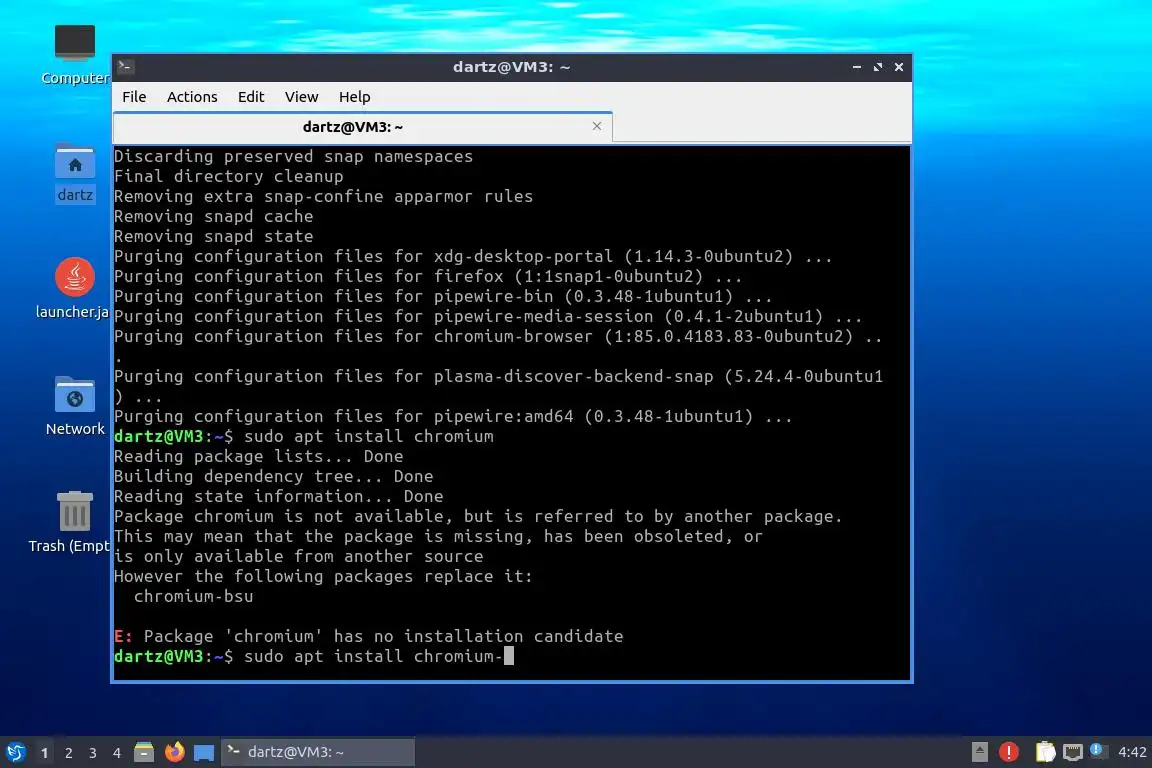Open the removable media eject tray icon
This screenshot has width=1152, height=768.
tap(979, 751)
